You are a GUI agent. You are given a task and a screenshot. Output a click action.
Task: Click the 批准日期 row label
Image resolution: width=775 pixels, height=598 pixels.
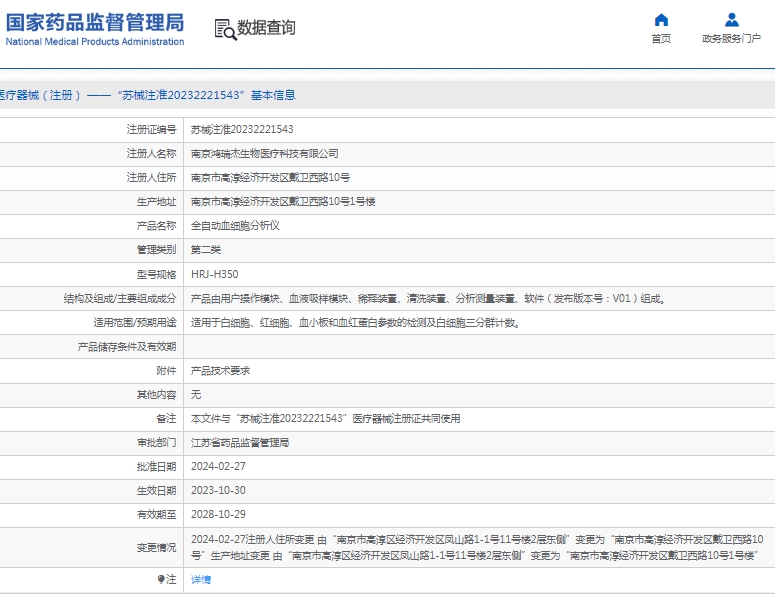(x=156, y=467)
